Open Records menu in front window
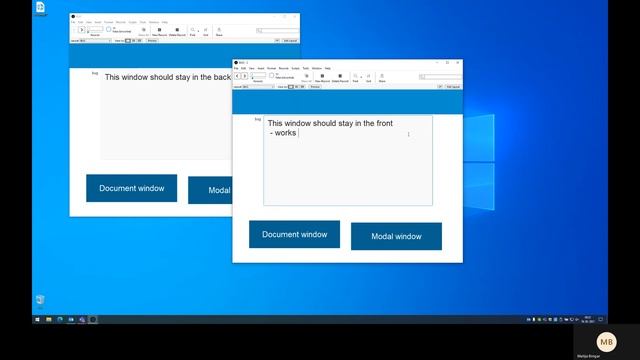The height and width of the screenshot is (360, 640). pyautogui.click(x=284, y=68)
